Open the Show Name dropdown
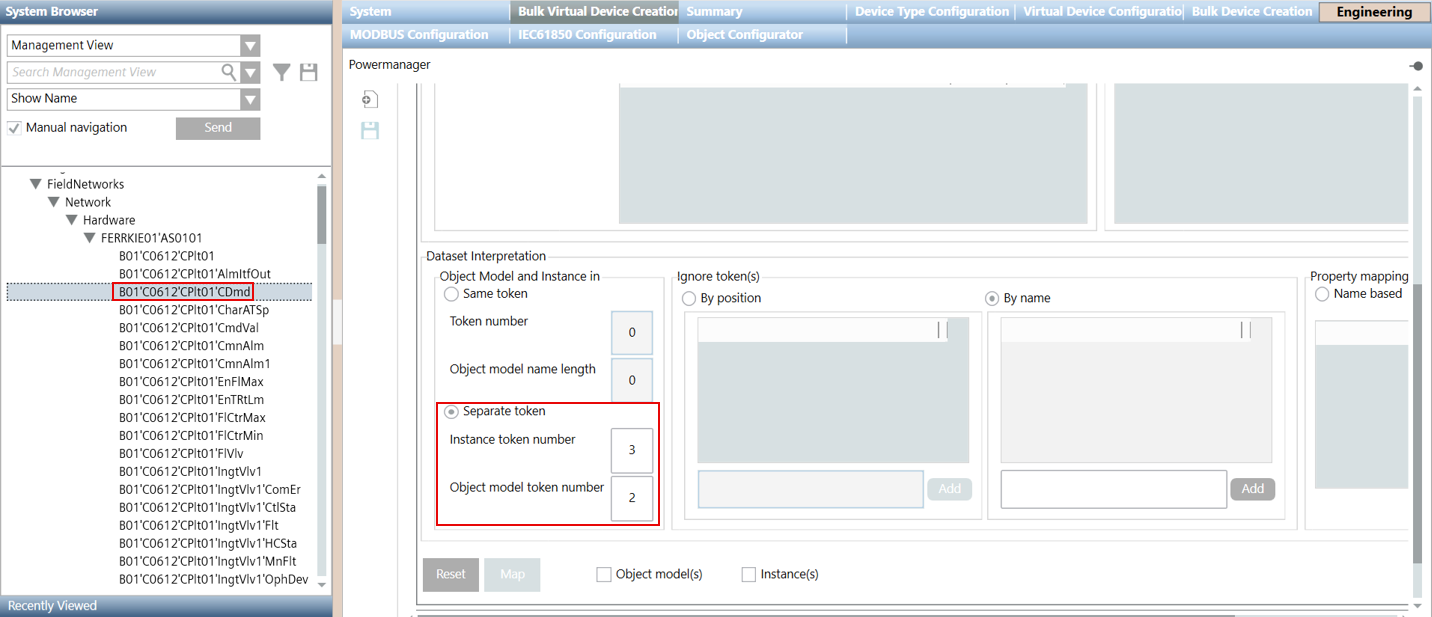 250,99
